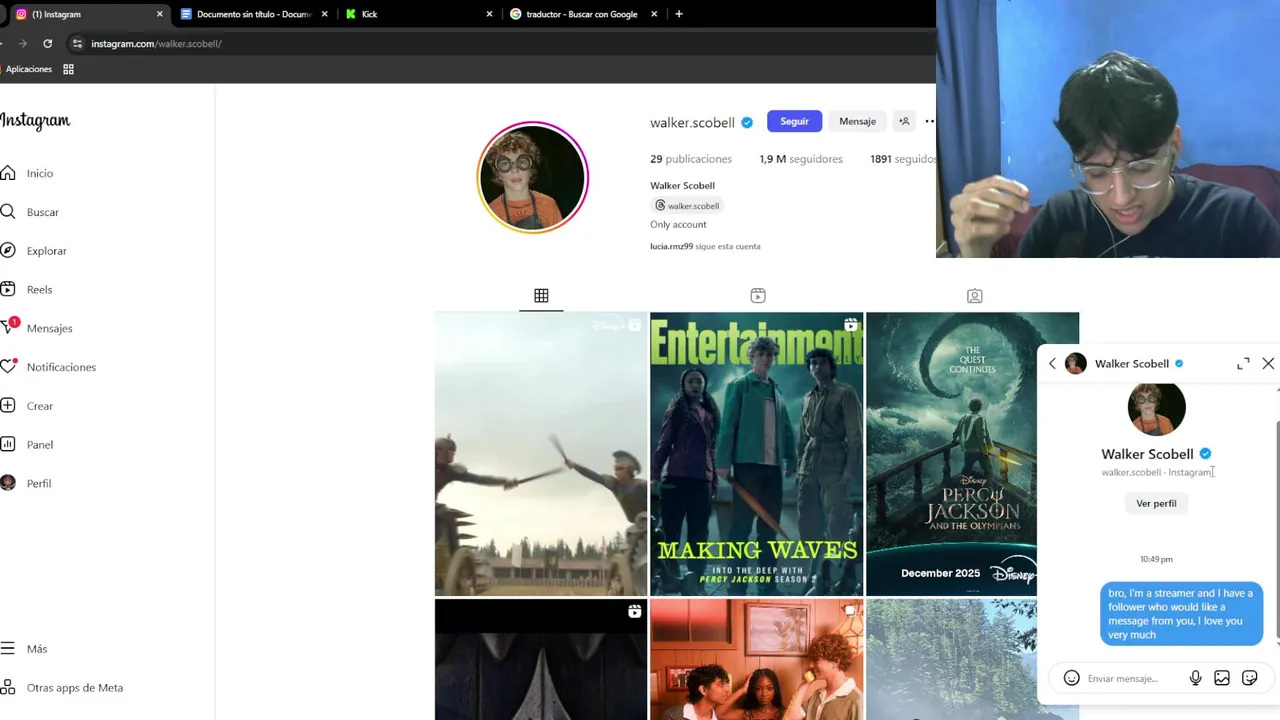Open Aplicaciones bookmarks shortcut
1280x720 pixels.
pyautogui.click(x=26, y=69)
